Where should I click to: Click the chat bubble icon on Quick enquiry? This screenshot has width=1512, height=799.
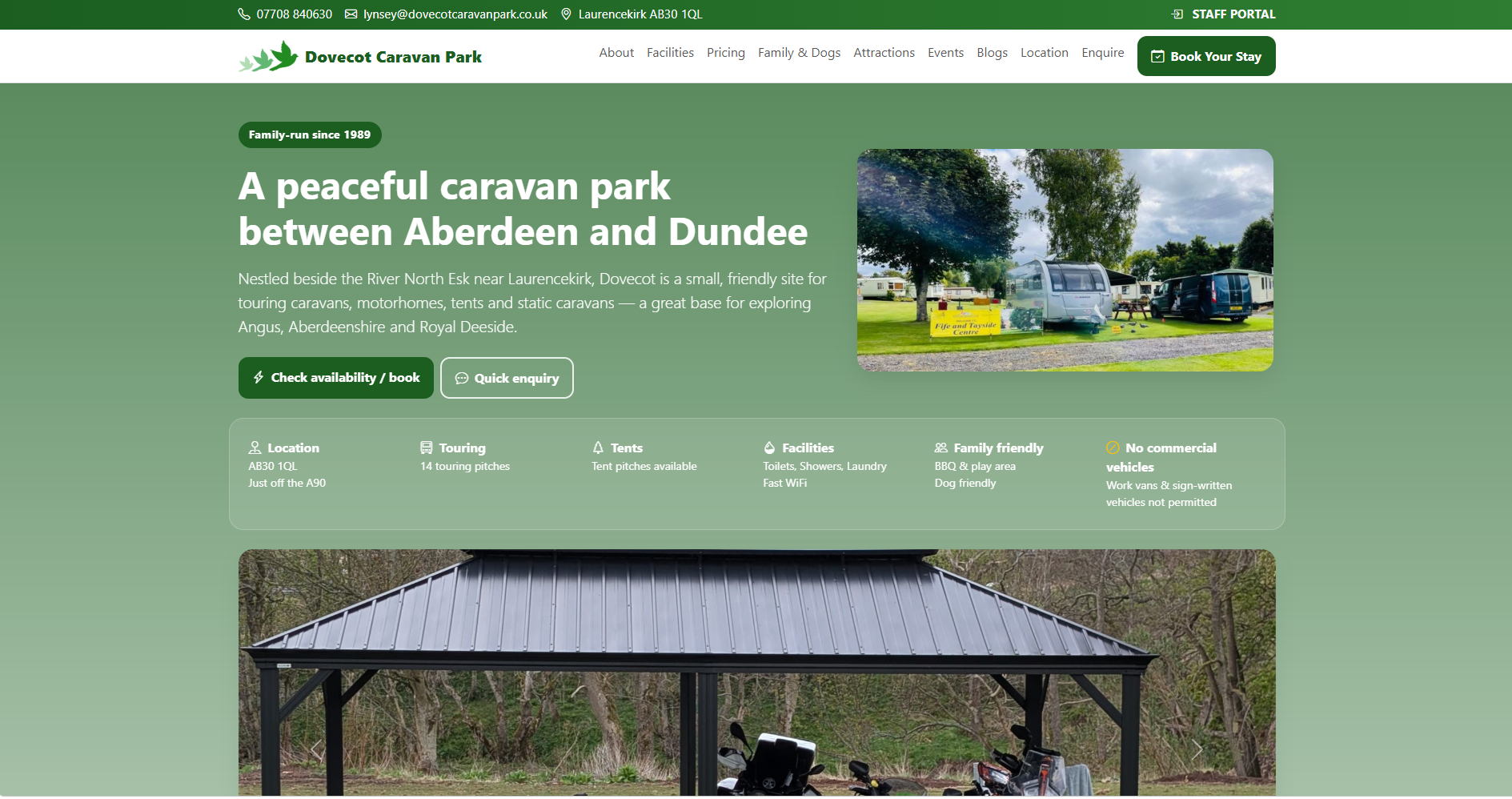(462, 379)
